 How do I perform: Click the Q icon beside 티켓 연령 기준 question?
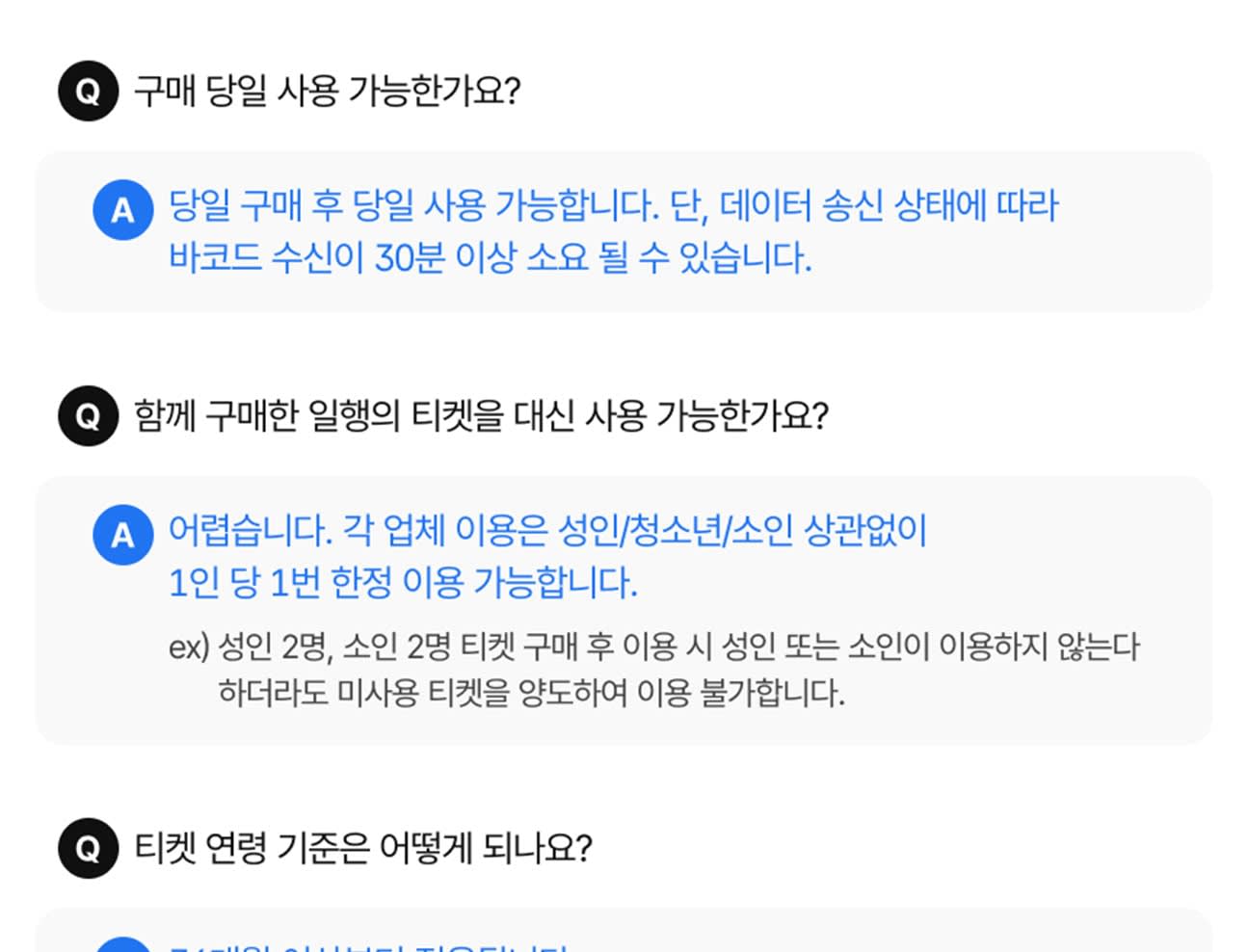point(88,849)
